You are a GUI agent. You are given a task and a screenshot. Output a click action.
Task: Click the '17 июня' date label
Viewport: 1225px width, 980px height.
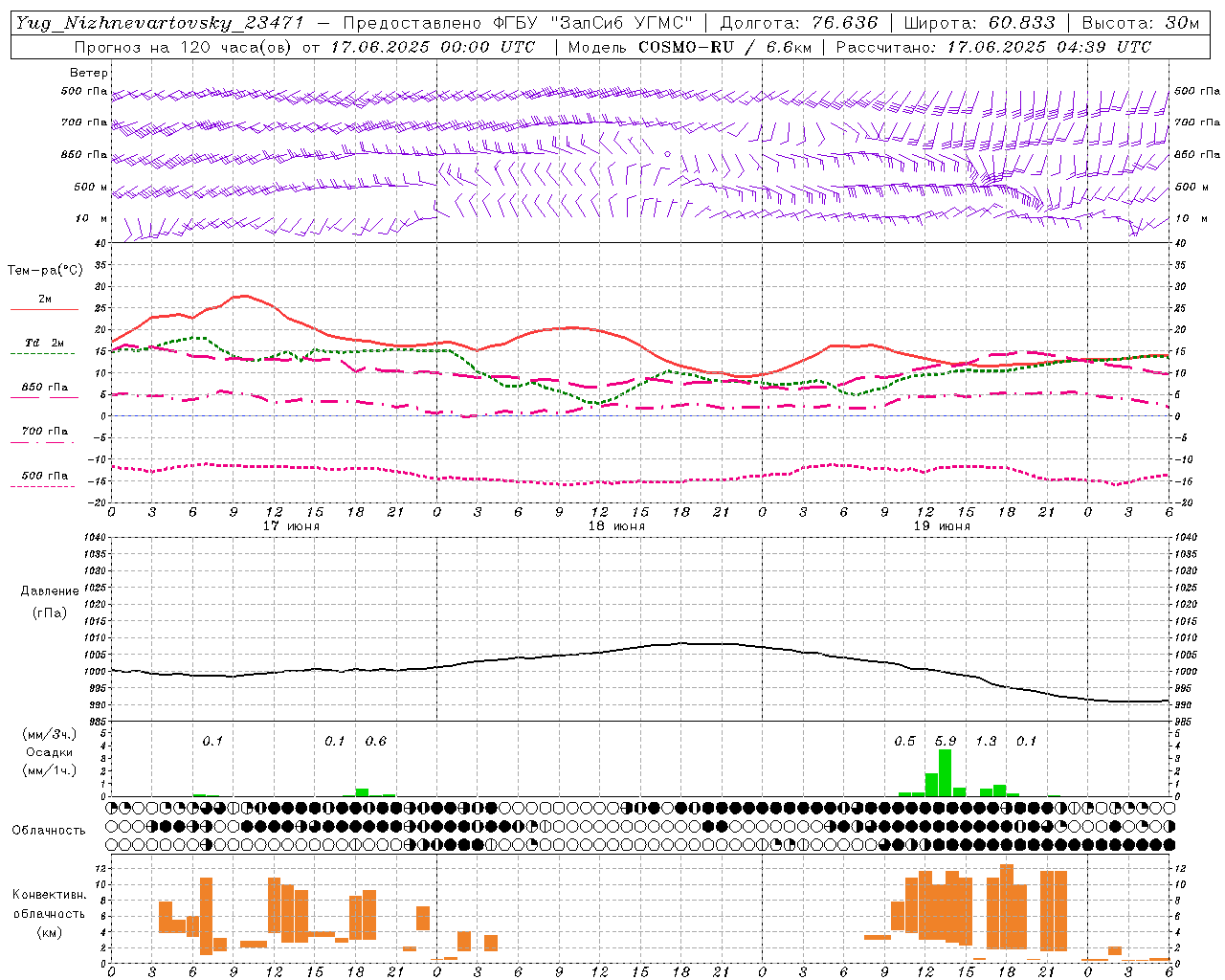point(291,526)
